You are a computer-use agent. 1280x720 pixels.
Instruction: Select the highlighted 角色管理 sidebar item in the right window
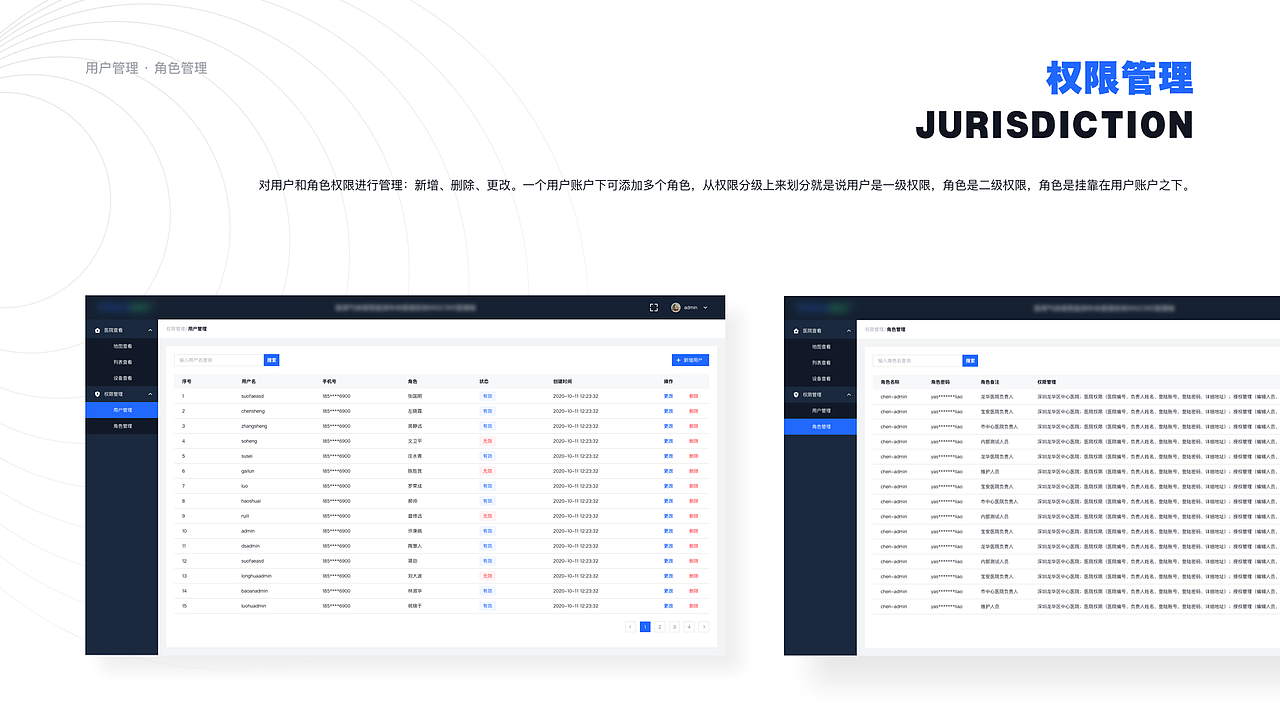click(x=821, y=426)
